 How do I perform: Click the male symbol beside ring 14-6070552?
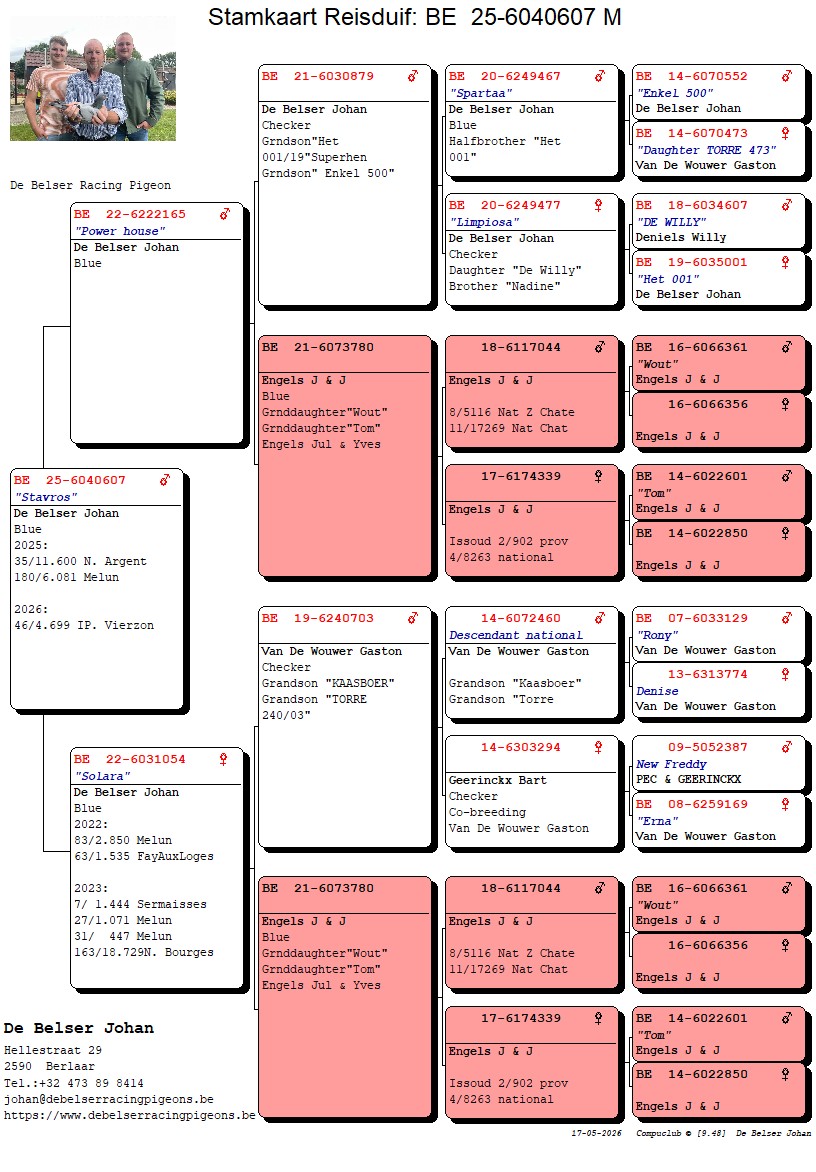tap(786, 76)
